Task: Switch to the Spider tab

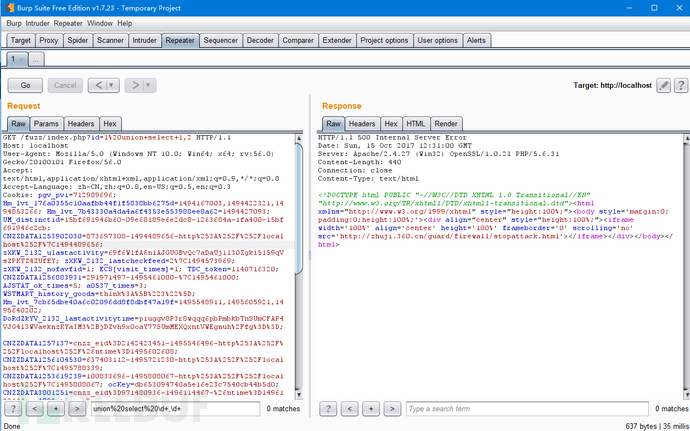Action: (x=78, y=41)
